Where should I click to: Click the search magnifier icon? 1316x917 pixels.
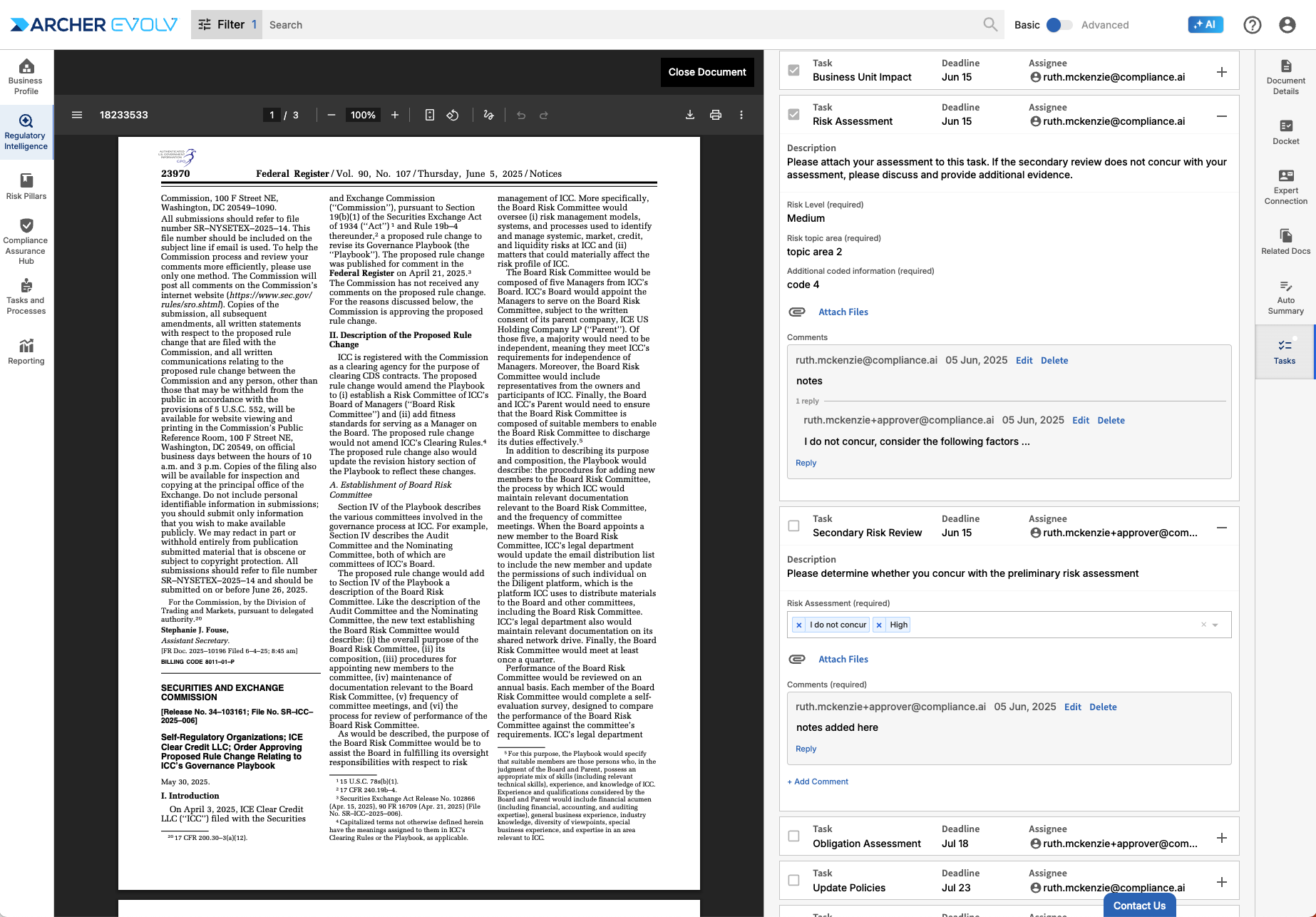click(x=990, y=24)
